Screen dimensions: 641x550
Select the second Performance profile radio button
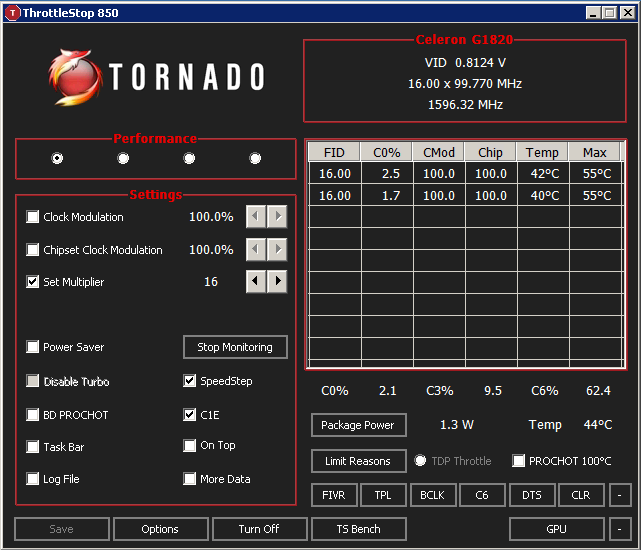pyautogui.click(x=123, y=158)
